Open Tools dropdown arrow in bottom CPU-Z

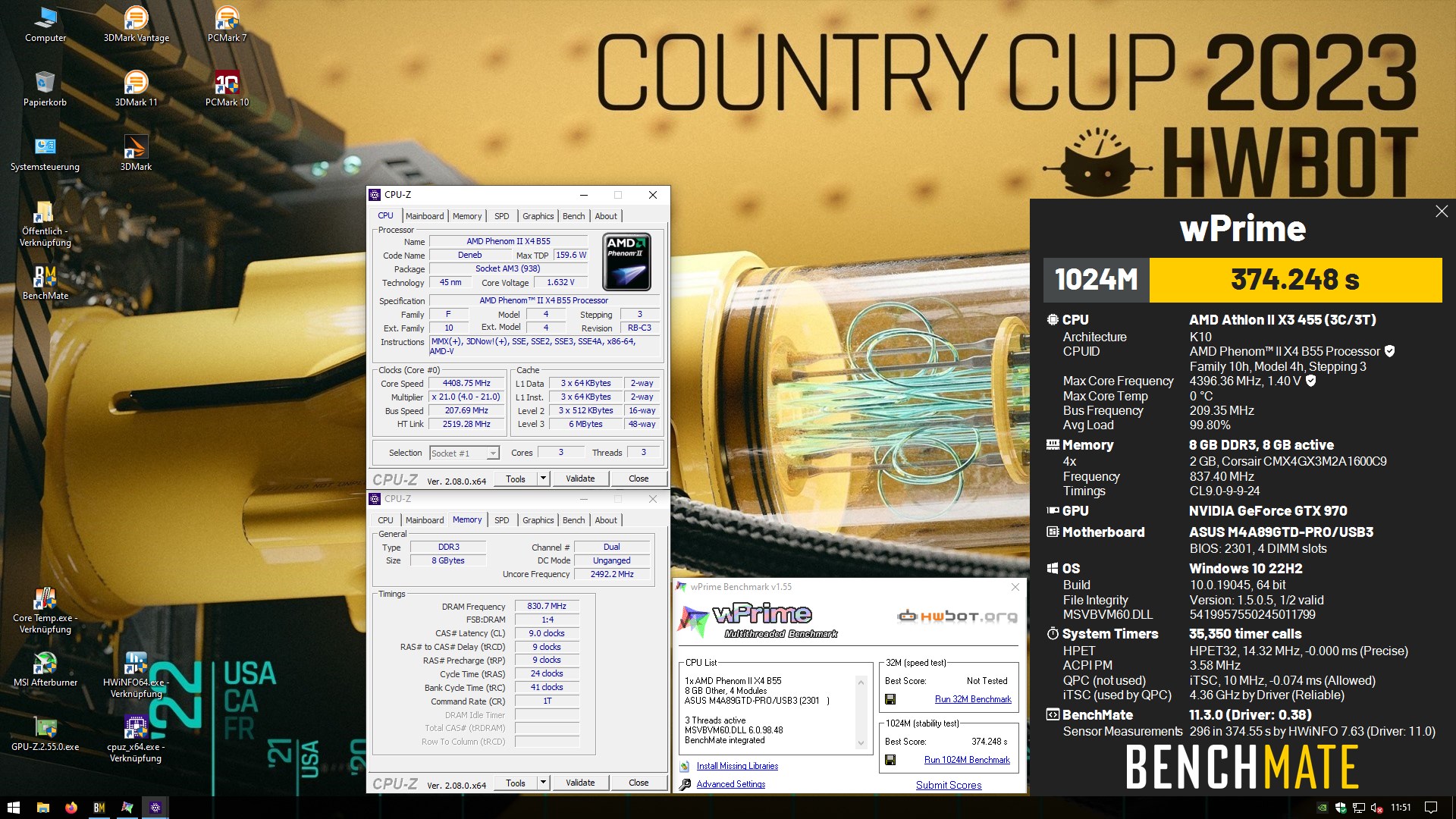click(x=543, y=783)
